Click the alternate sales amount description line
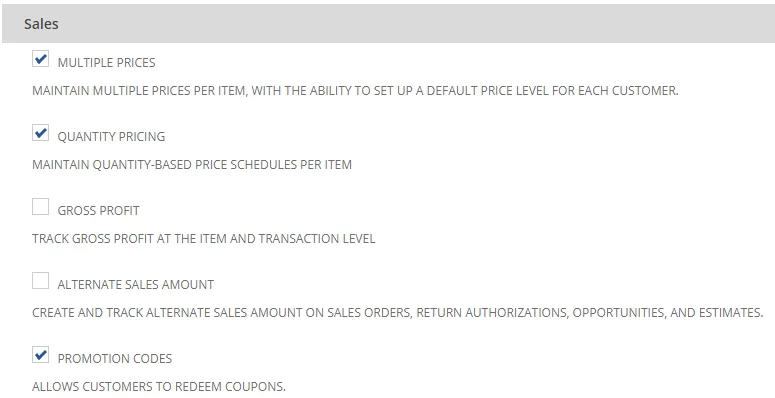This screenshot has width=775, height=398. [x=397, y=313]
